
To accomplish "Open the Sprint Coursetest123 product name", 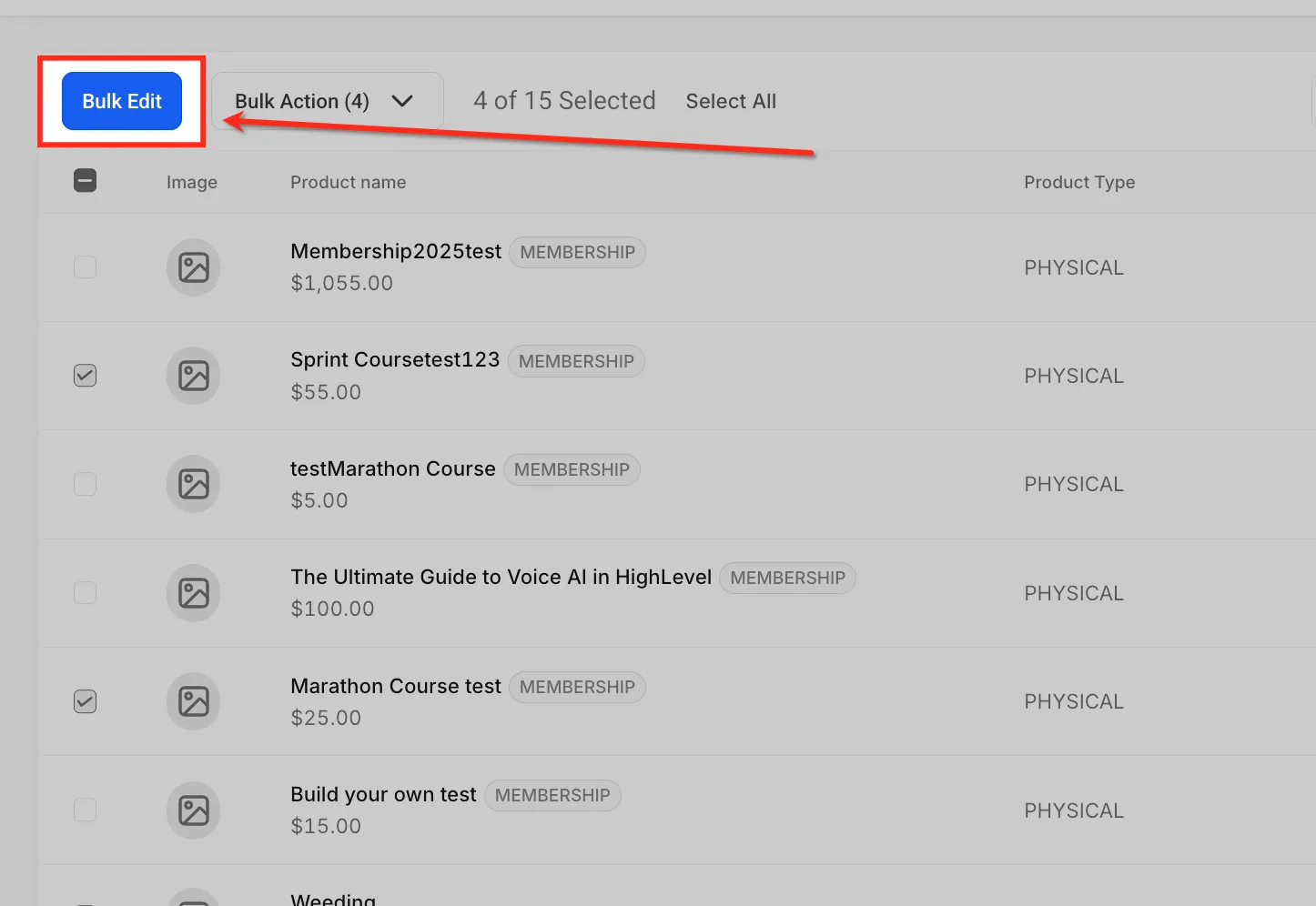I will click(x=395, y=359).
